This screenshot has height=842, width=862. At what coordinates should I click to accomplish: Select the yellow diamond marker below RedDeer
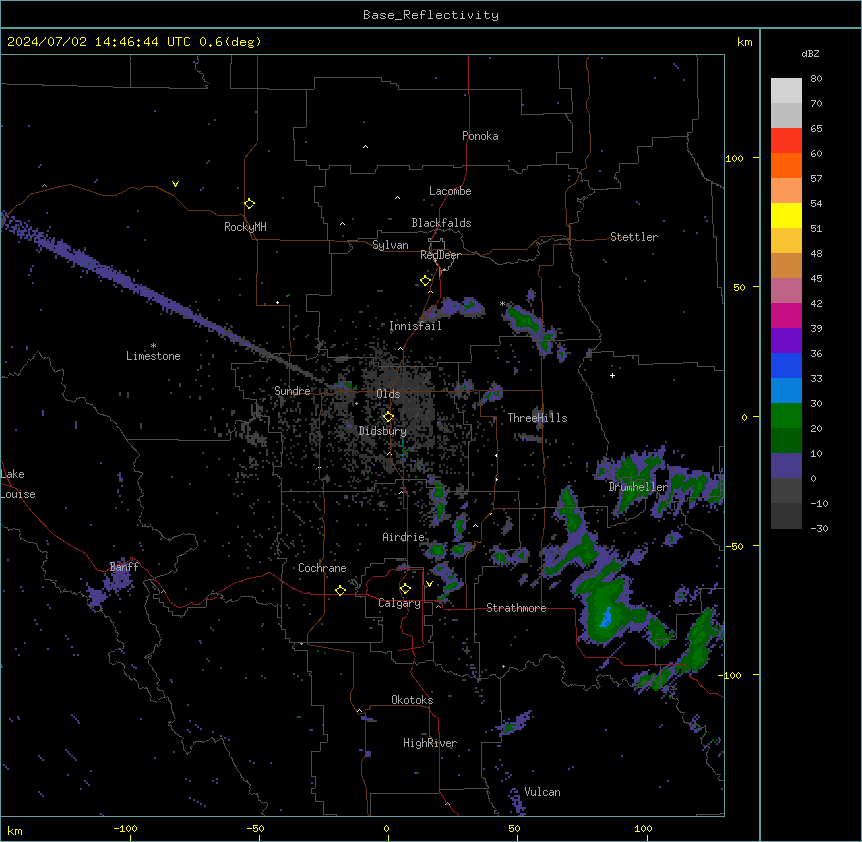tap(425, 281)
